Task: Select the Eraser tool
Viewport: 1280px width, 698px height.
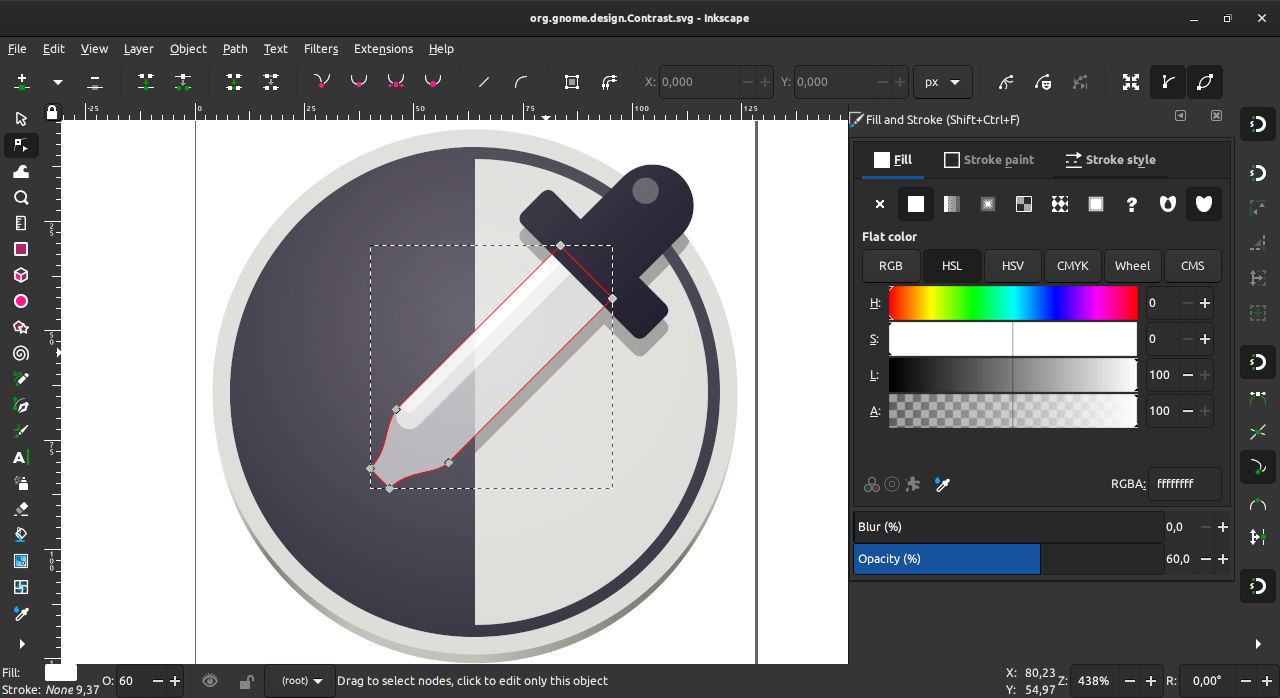Action: coord(21,509)
